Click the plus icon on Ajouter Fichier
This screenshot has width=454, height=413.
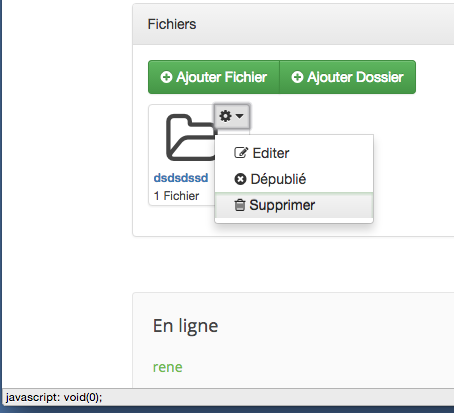click(x=166, y=77)
